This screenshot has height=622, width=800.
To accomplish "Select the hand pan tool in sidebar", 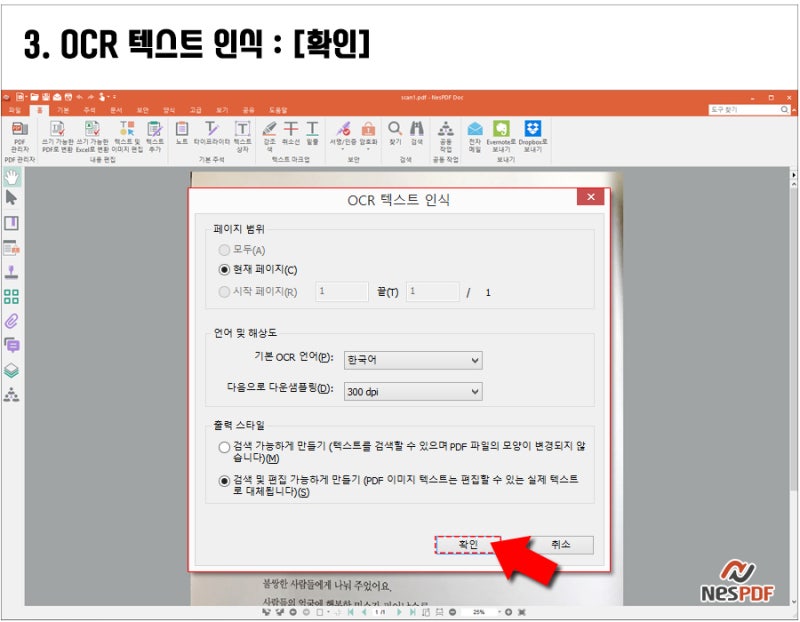I will tap(12, 177).
